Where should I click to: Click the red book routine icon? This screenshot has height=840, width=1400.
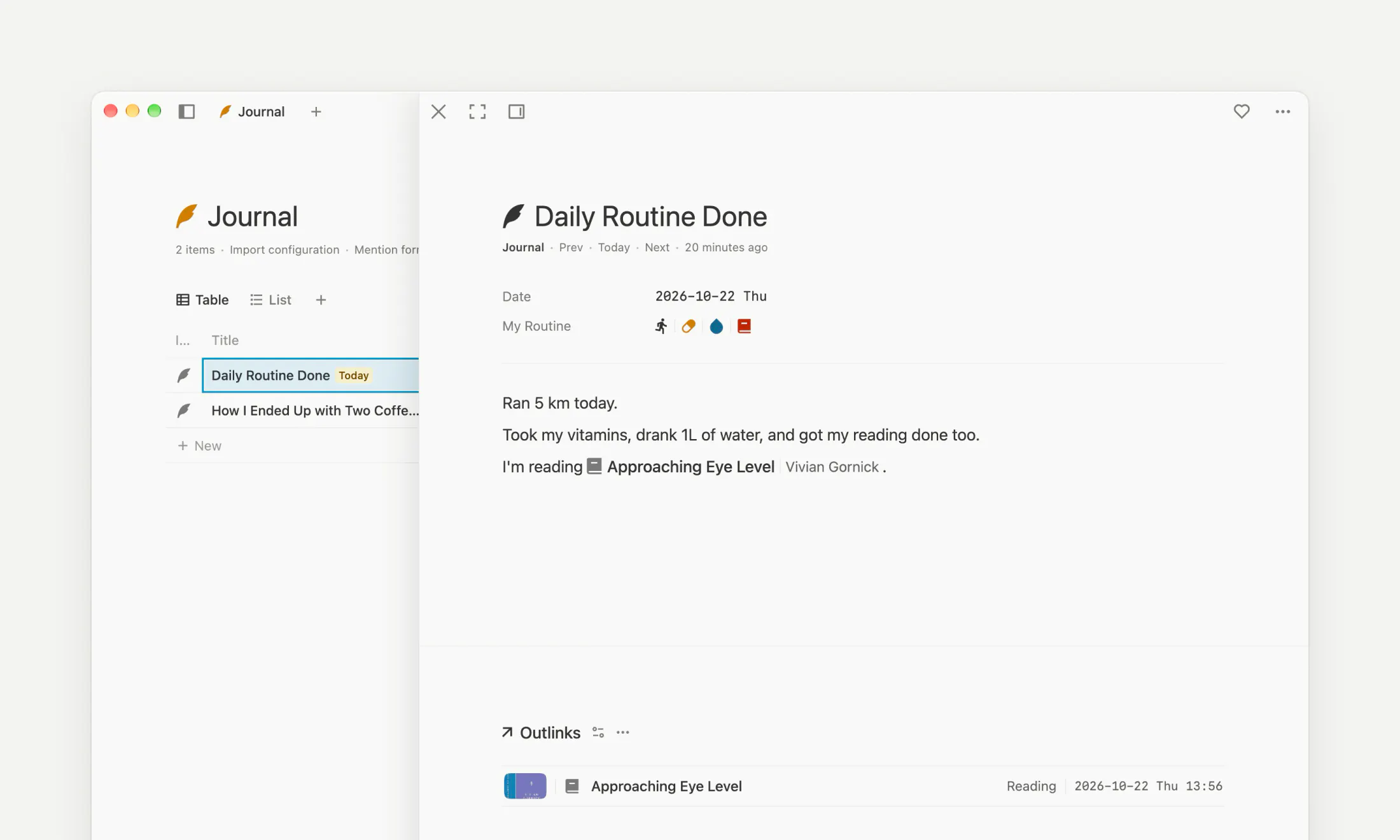point(744,326)
